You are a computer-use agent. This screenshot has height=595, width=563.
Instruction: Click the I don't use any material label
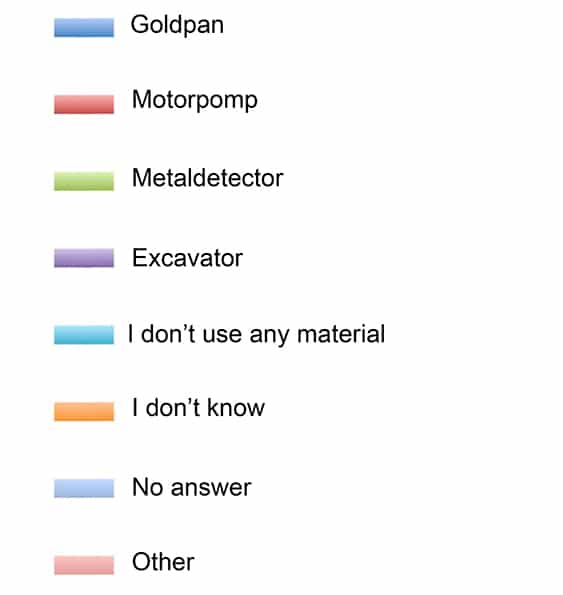(256, 334)
